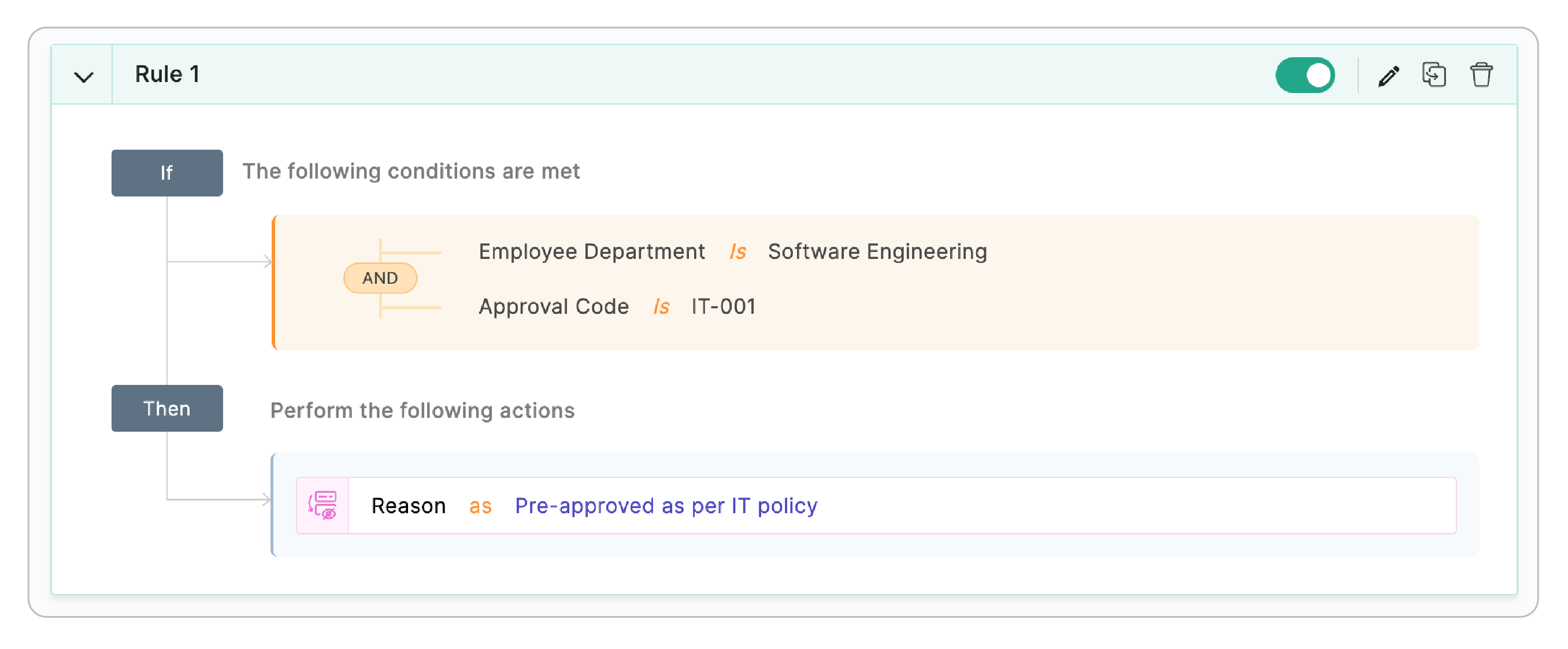
Task: Click the pencil edit icon for Rule 1
Action: [x=1388, y=76]
